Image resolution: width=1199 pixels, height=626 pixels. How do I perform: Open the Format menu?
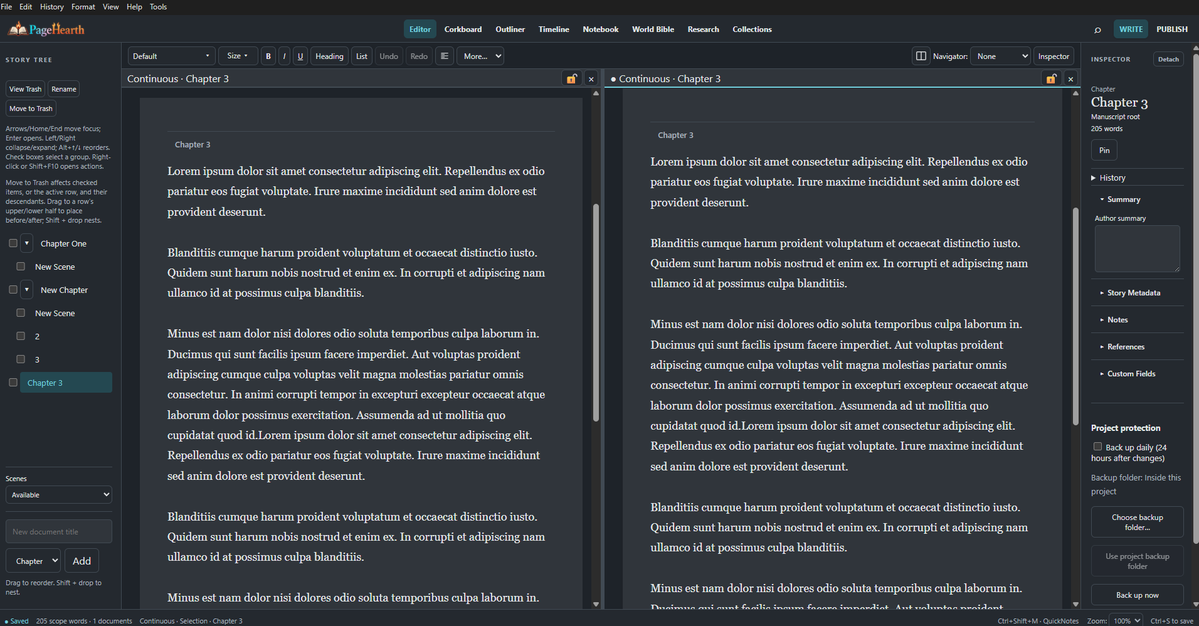[x=83, y=7]
